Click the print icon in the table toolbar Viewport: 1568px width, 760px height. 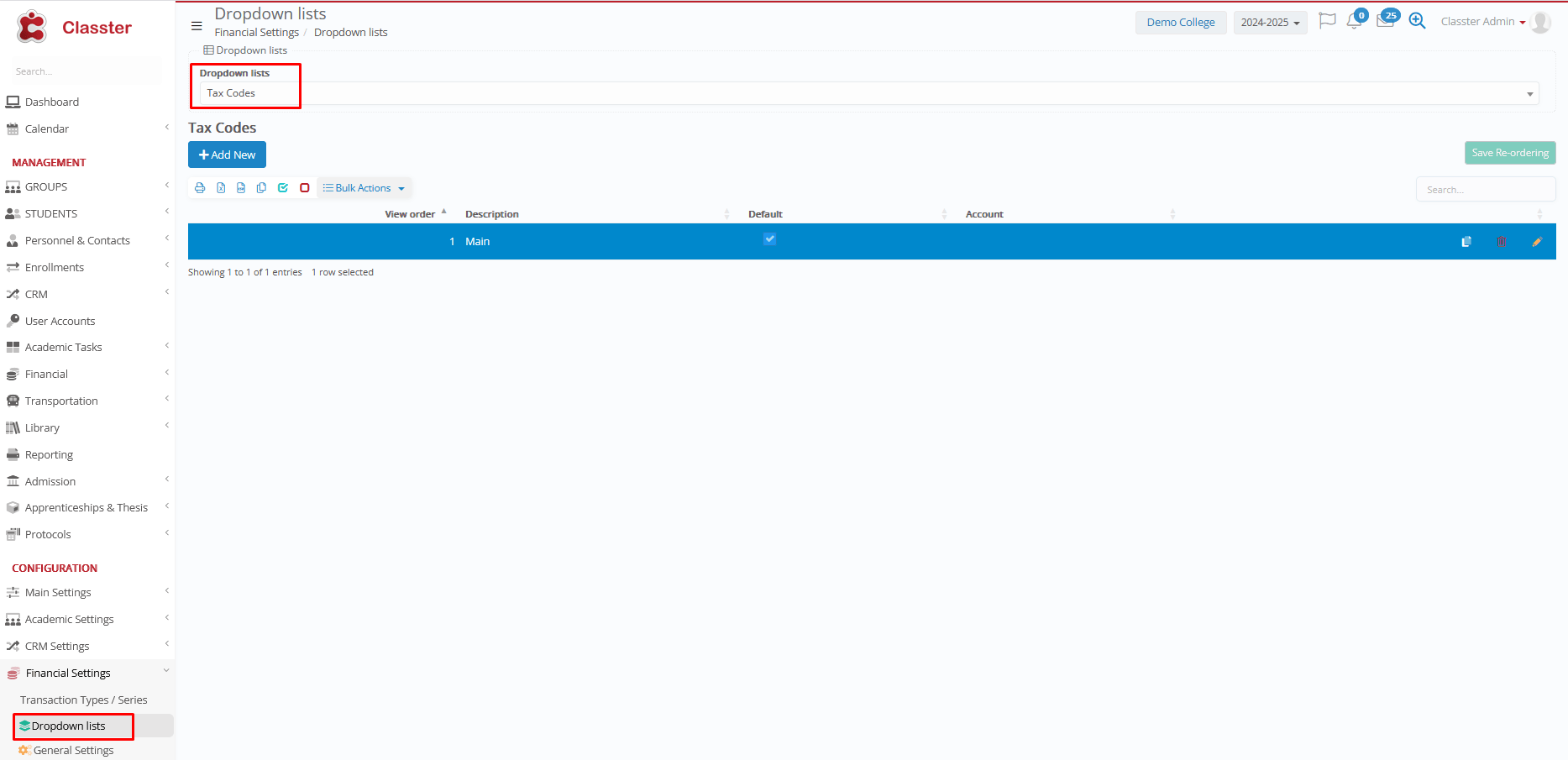pyautogui.click(x=200, y=188)
